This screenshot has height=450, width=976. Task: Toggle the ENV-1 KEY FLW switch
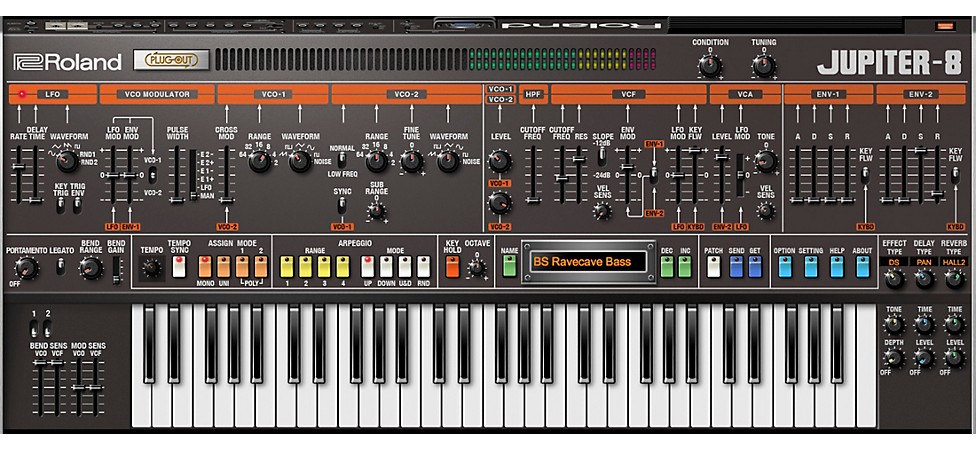click(x=865, y=176)
